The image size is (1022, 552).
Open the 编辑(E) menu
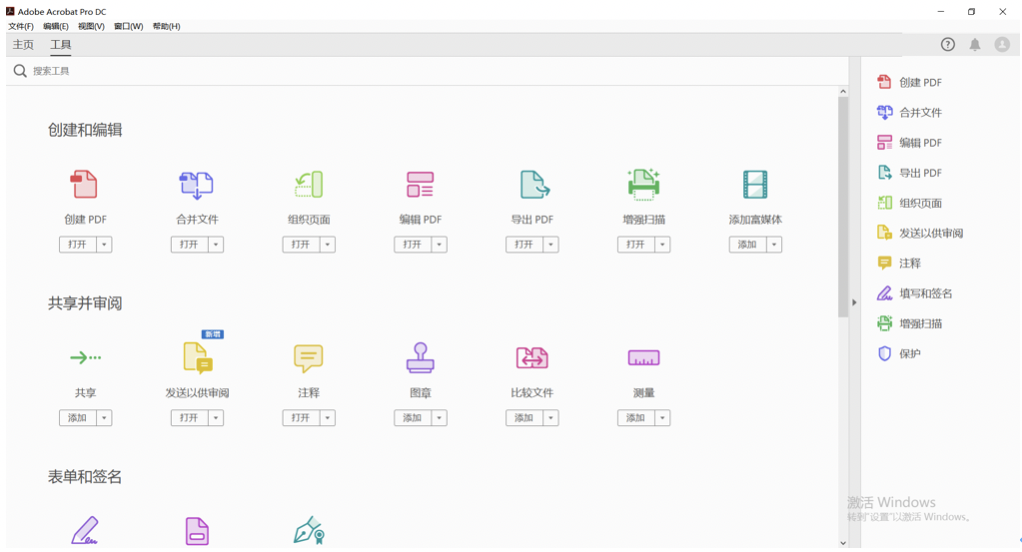coord(56,26)
